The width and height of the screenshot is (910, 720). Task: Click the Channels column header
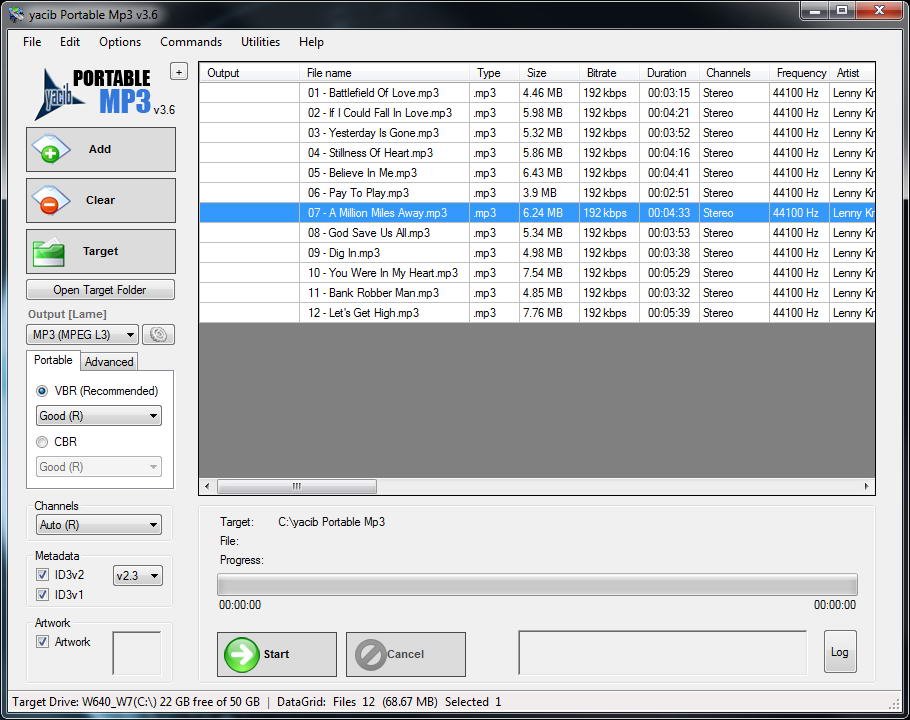(734, 73)
